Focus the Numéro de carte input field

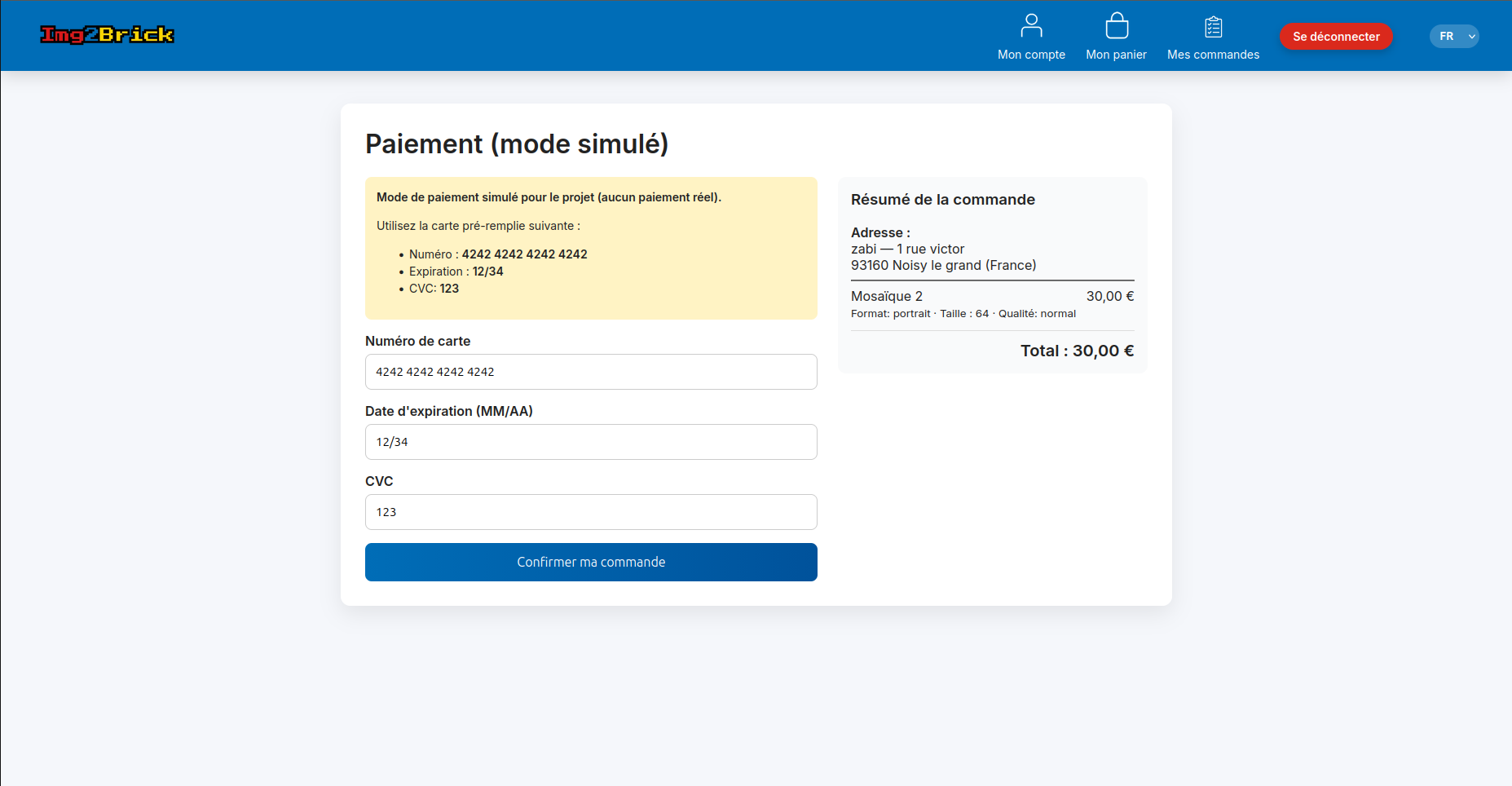tap(591, 372)
